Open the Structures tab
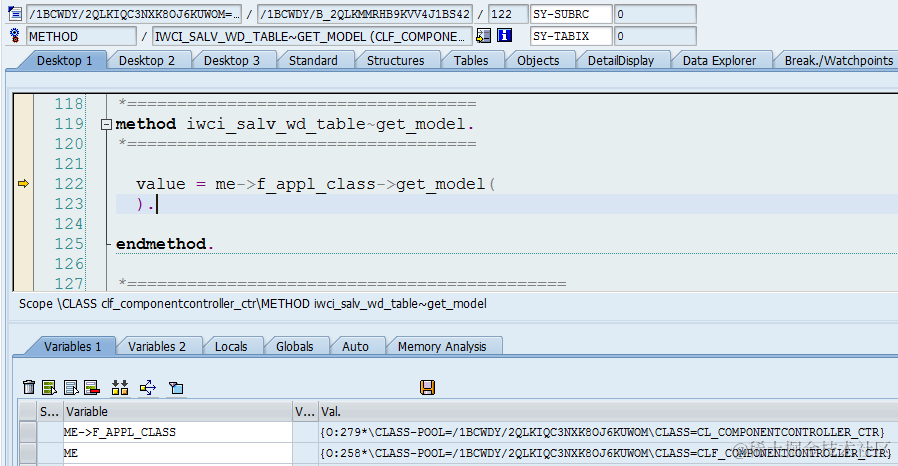Screen dimensions: 898x466 [395, 61]
